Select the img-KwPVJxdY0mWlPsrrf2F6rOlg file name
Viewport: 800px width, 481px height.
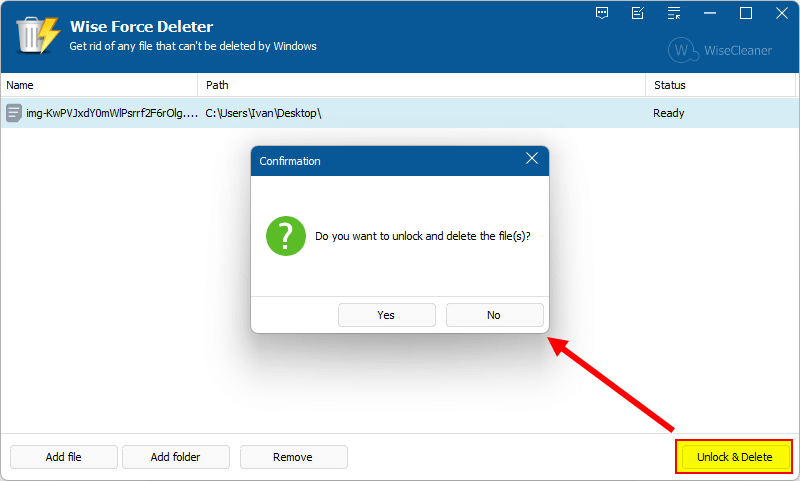112,113
